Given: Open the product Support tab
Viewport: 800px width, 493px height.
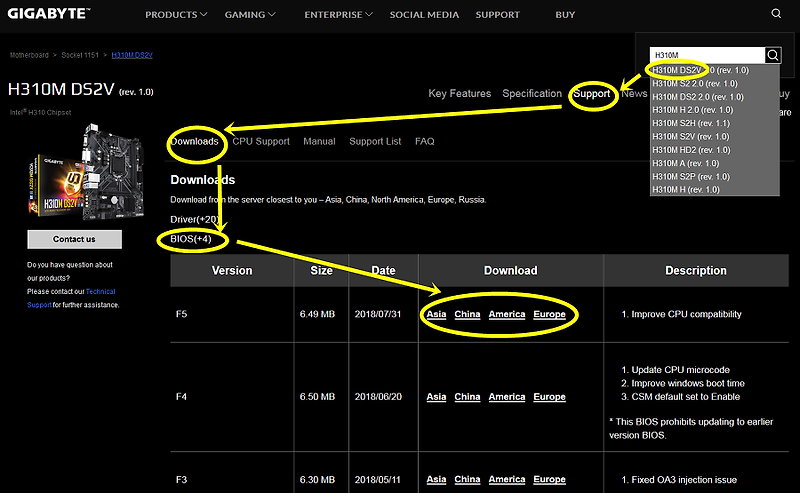Looking at the screenshot, I should click(x=591, y=94).
